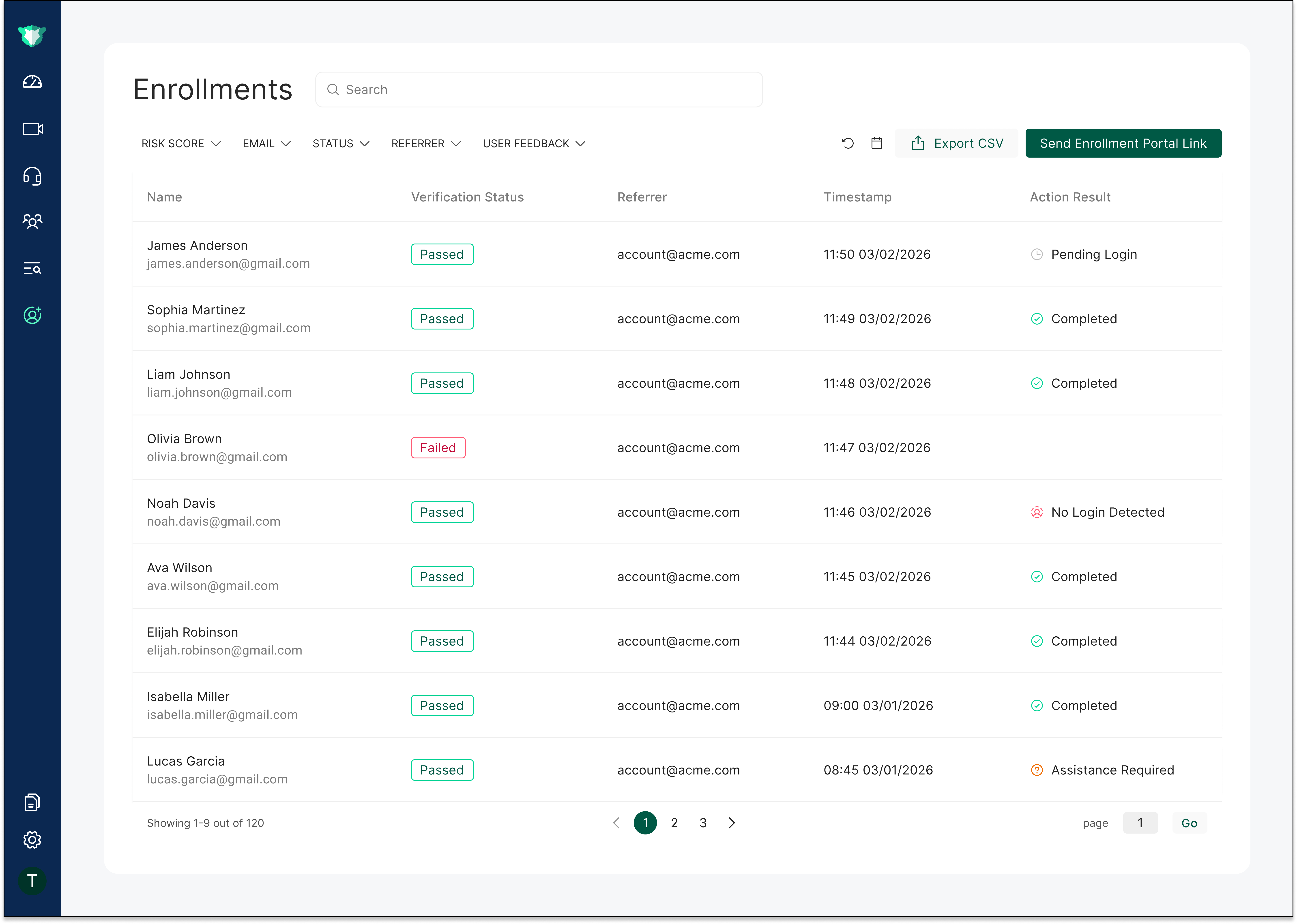This screenshot has height=924, width=1297.
Task: Click the Verification Status column header
Action: coord(467,197)
